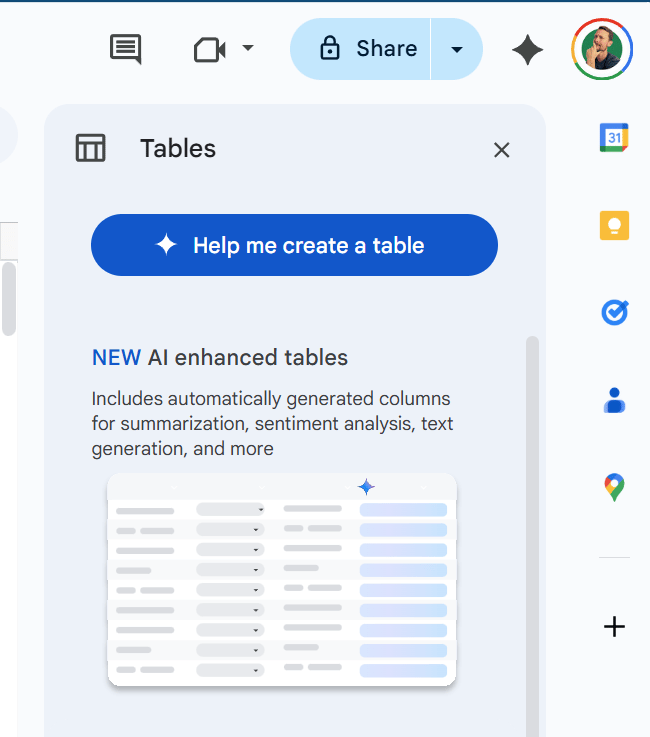Viewport: 650px width, 737px height.
Task: Click the Tables panel table icon
Action: [91, 148]
